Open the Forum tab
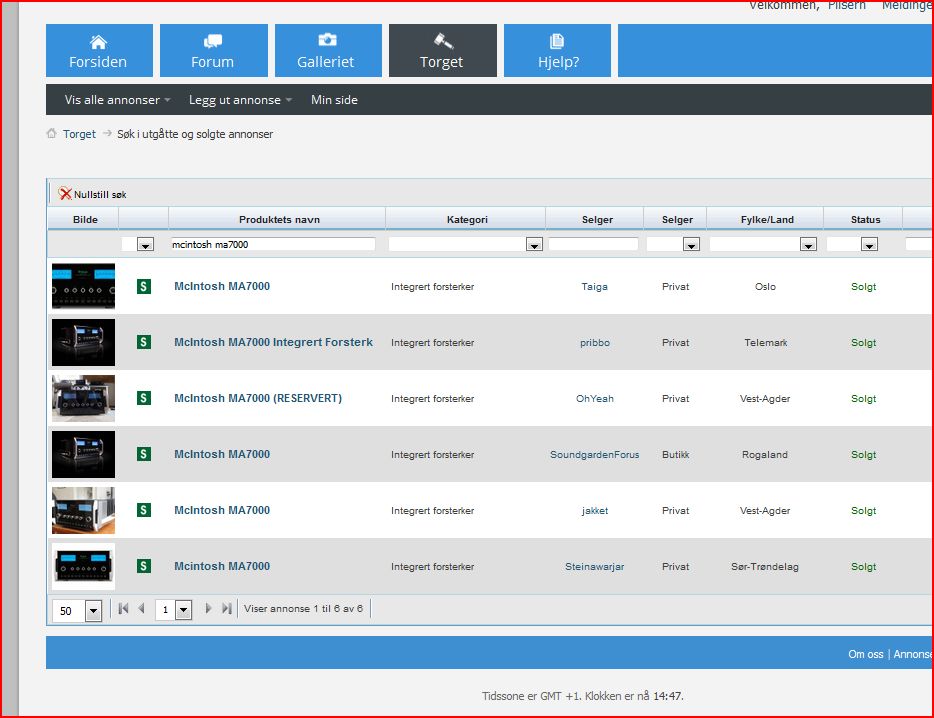The width and height of the screenshot is (934, 718). pos(213,51)
